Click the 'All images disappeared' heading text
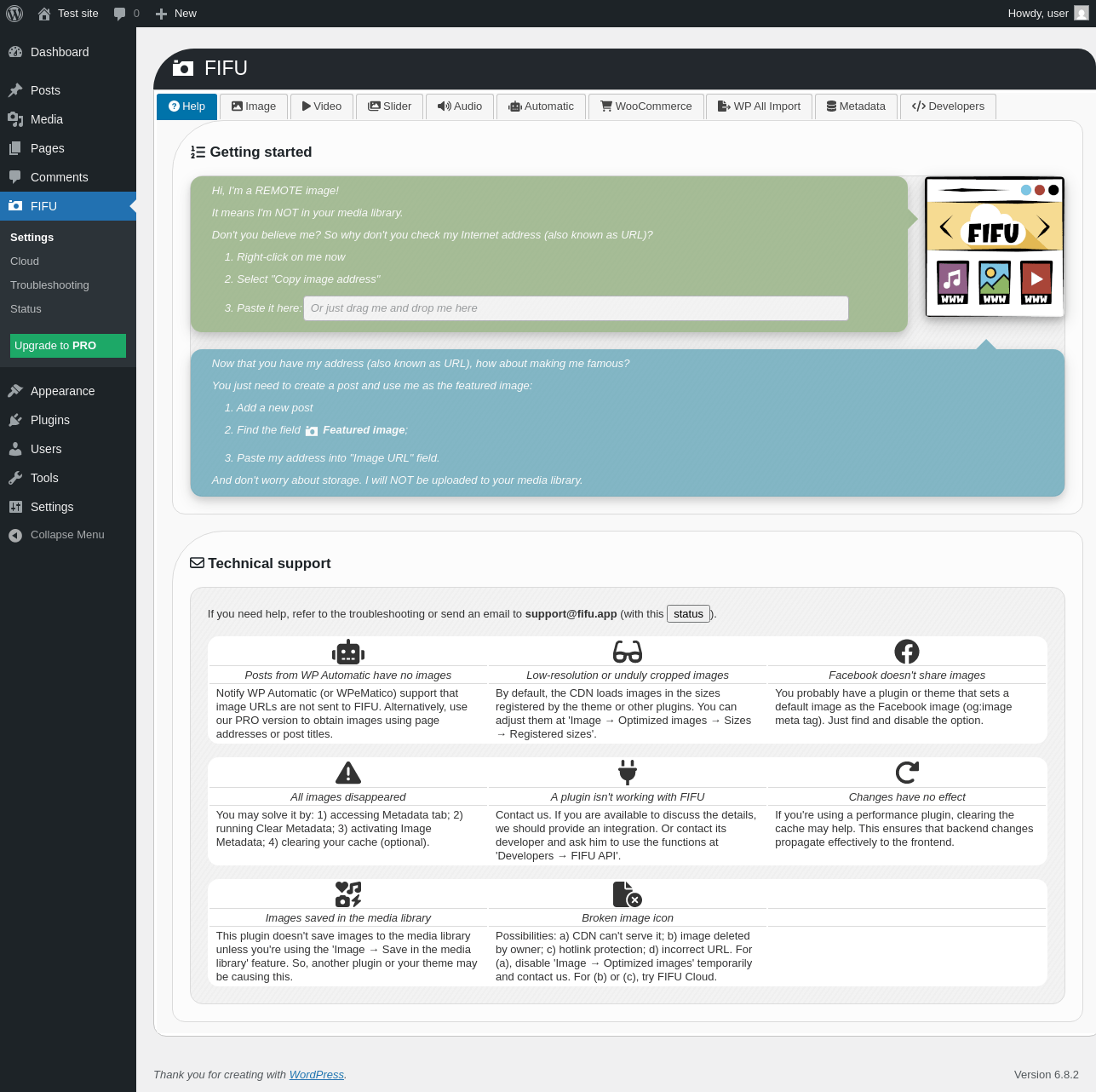 [x=348, y=797]
